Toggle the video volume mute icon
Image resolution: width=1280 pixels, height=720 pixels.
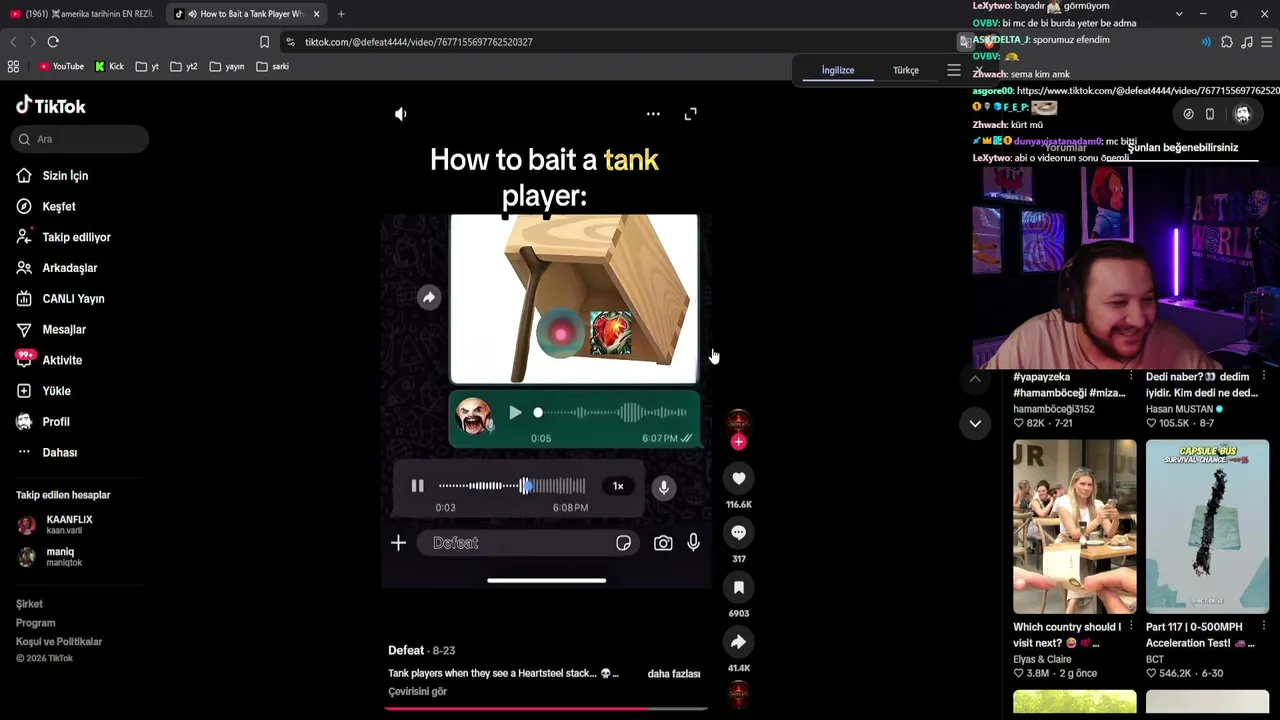400,114
